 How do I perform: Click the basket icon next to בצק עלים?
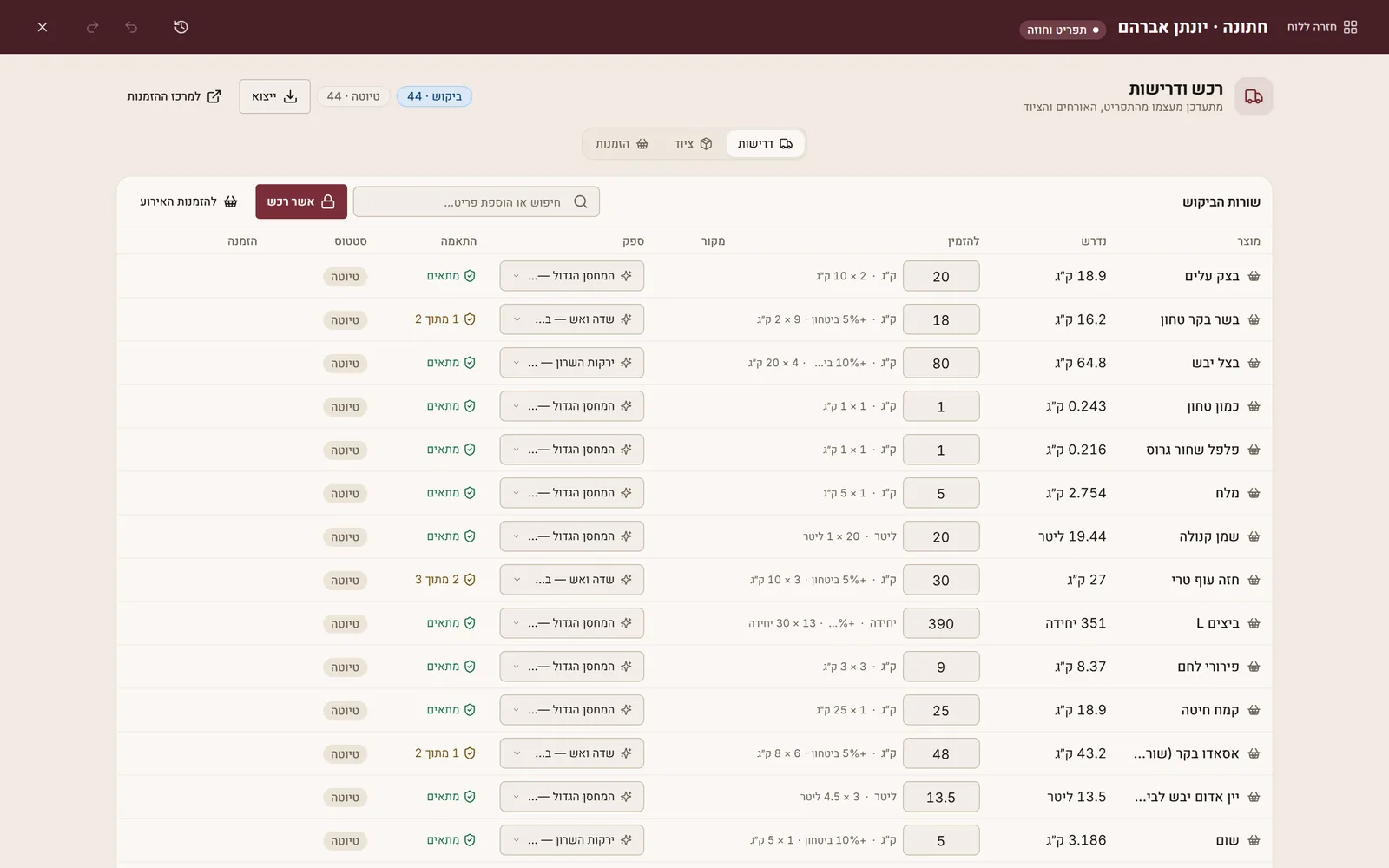coord(1254,276)
